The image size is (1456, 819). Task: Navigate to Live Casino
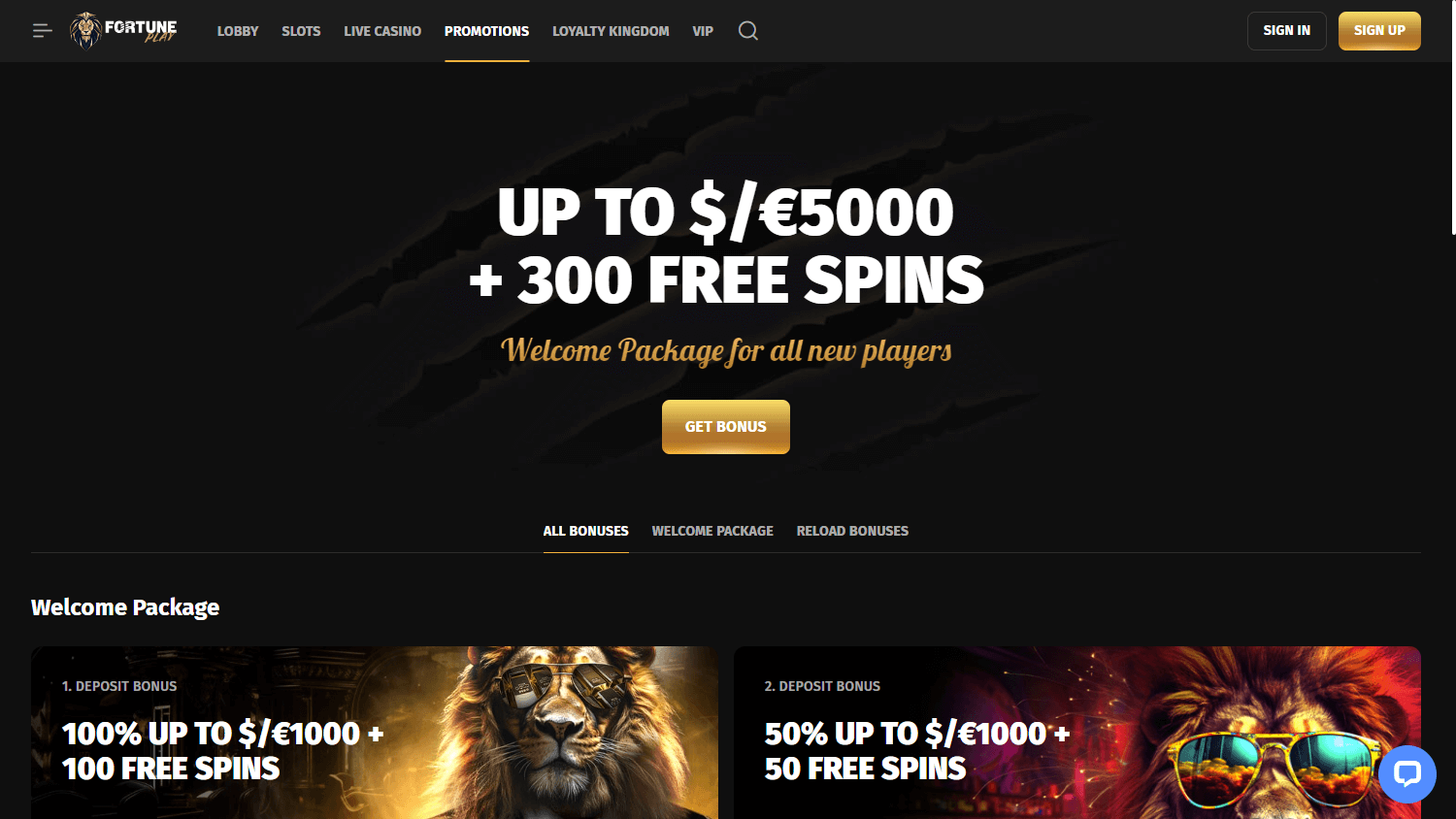click(x=382, y=31)
